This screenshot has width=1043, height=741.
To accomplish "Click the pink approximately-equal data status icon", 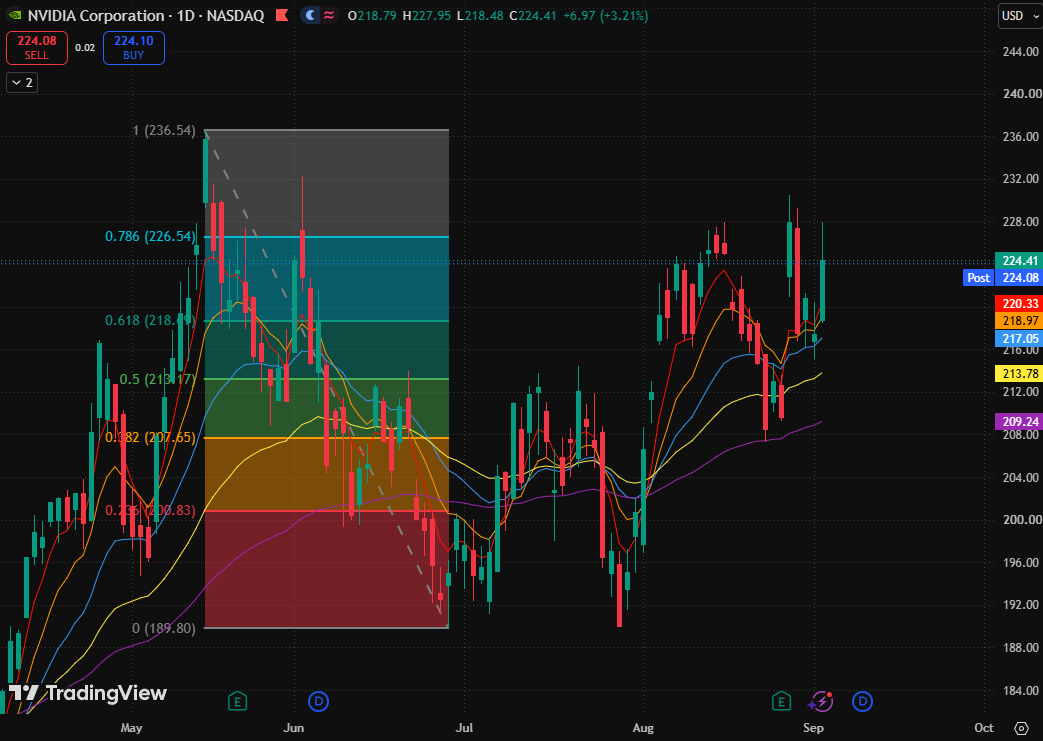I will [329, 15].
